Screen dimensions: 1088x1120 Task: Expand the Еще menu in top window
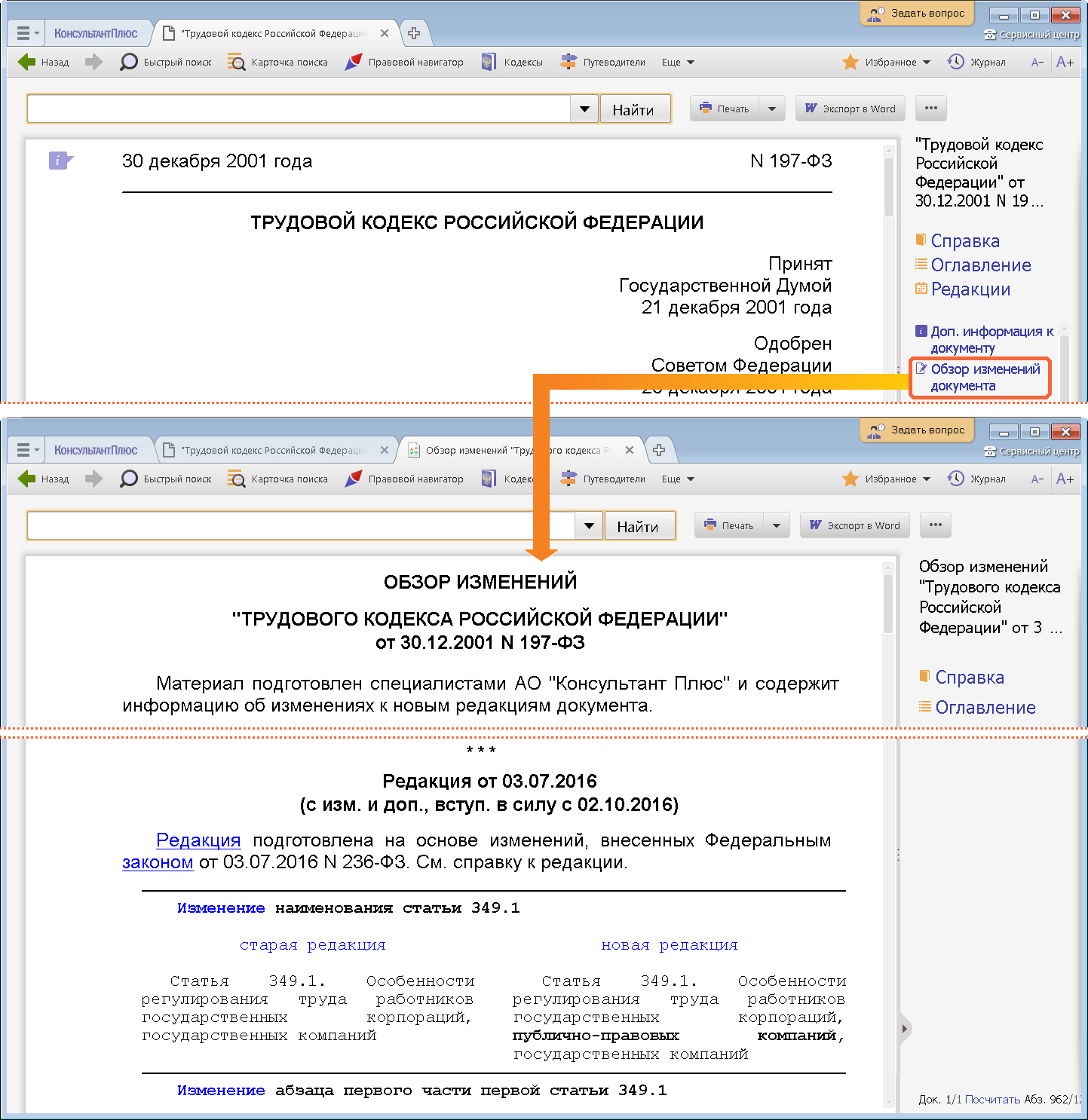point(678,62)
